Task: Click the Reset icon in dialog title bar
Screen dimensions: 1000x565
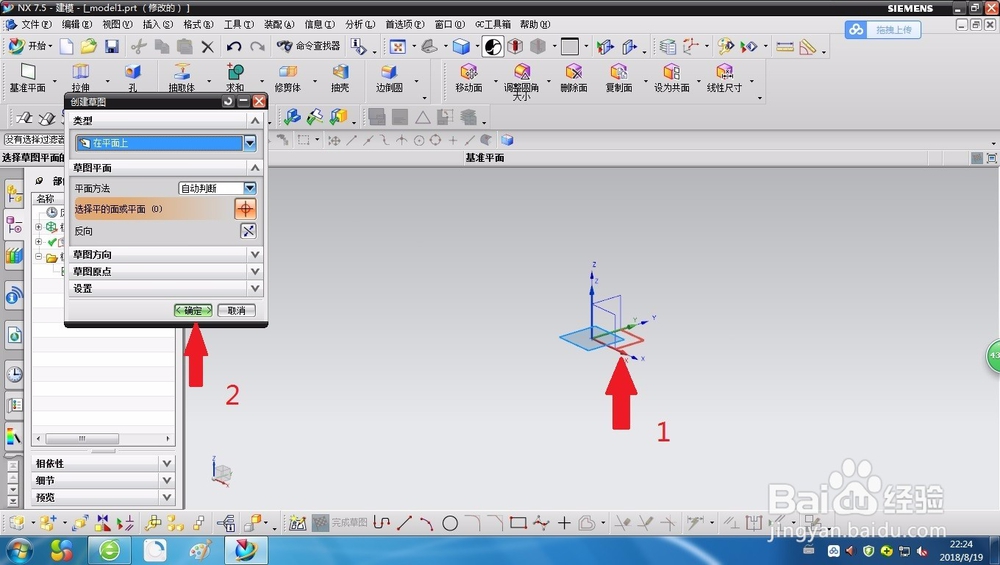Action: [x=228, y=101]
